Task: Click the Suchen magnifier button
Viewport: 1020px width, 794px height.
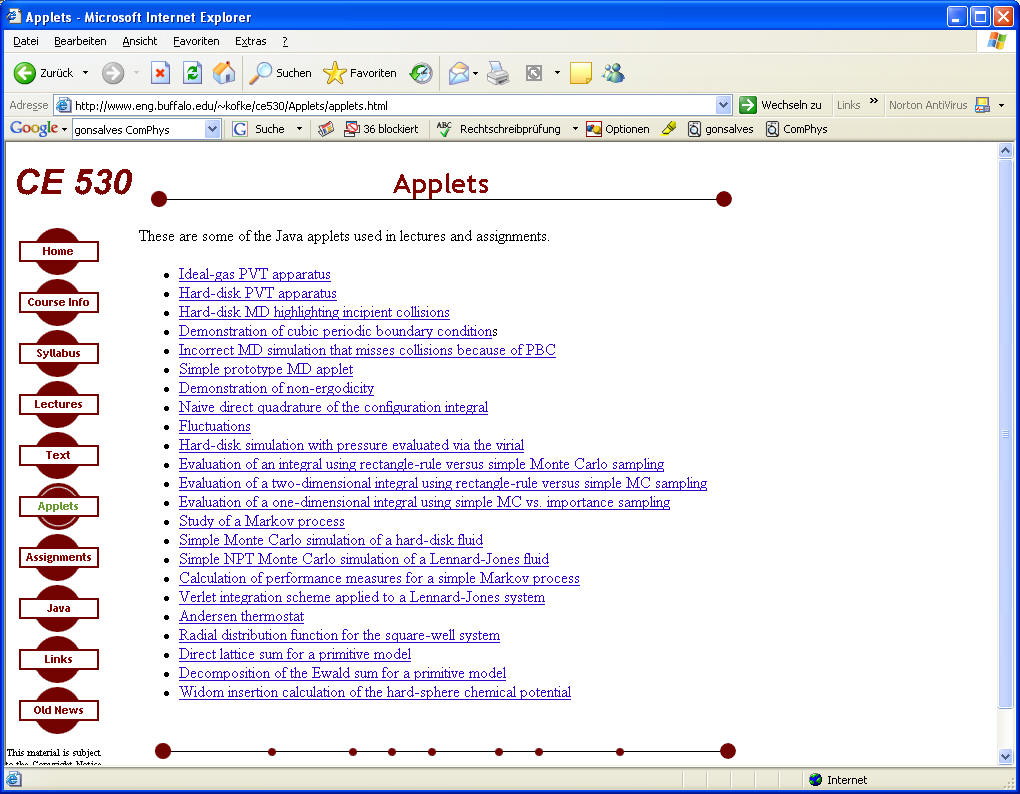Action: [281, 73]
